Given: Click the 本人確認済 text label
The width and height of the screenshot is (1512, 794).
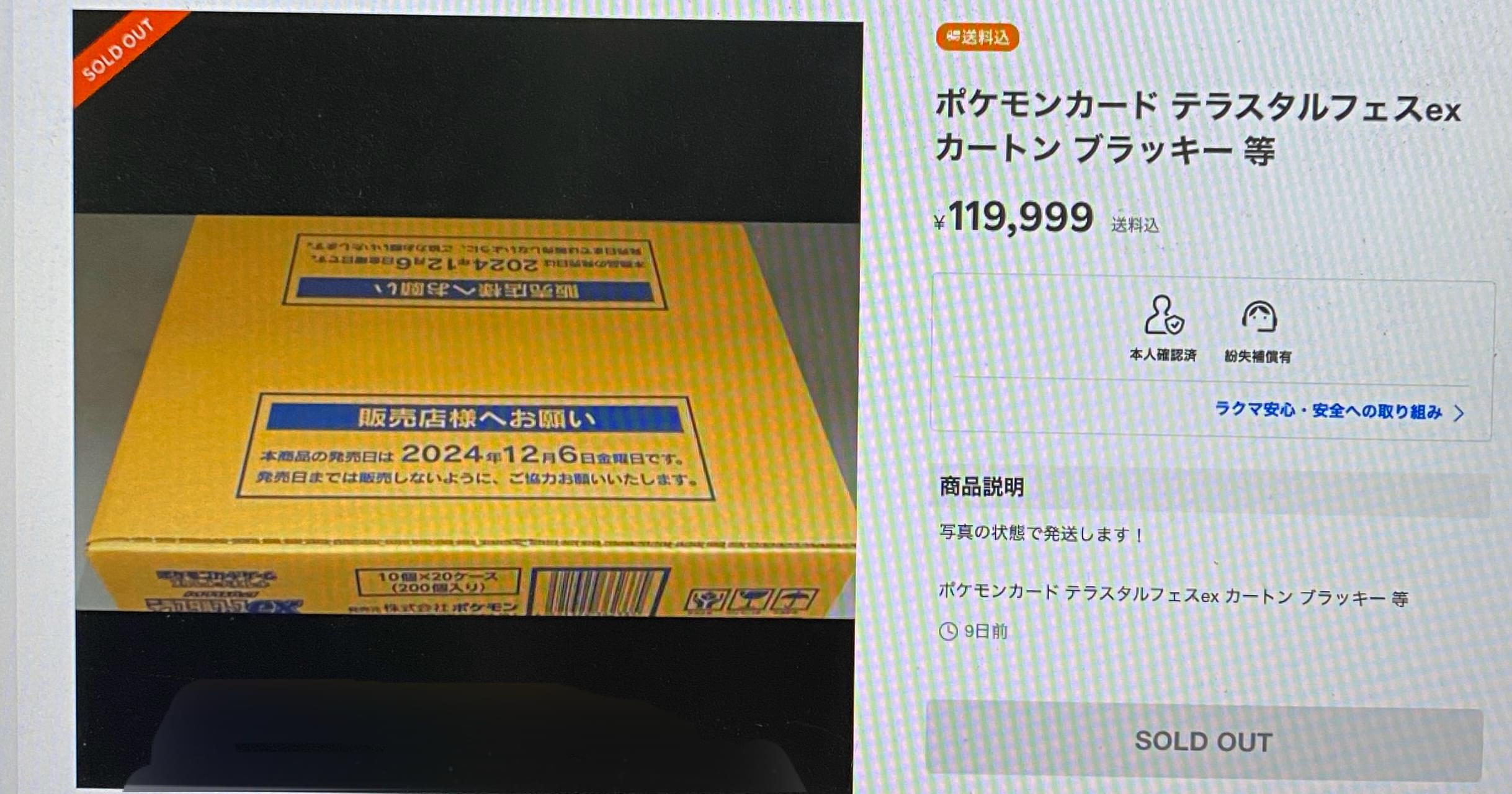Looking at the screenshot, I should tap(1163, 355).
